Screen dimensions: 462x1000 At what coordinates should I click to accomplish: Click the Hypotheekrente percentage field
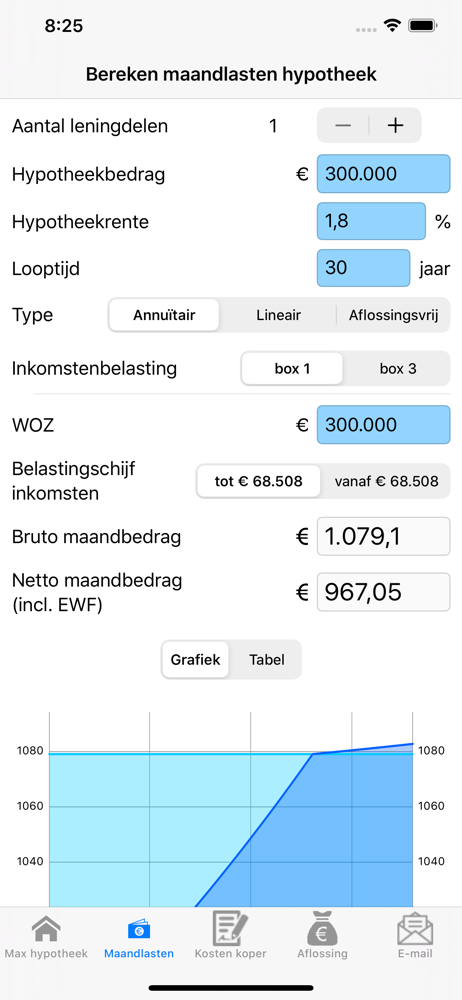[x=371, y=221]
